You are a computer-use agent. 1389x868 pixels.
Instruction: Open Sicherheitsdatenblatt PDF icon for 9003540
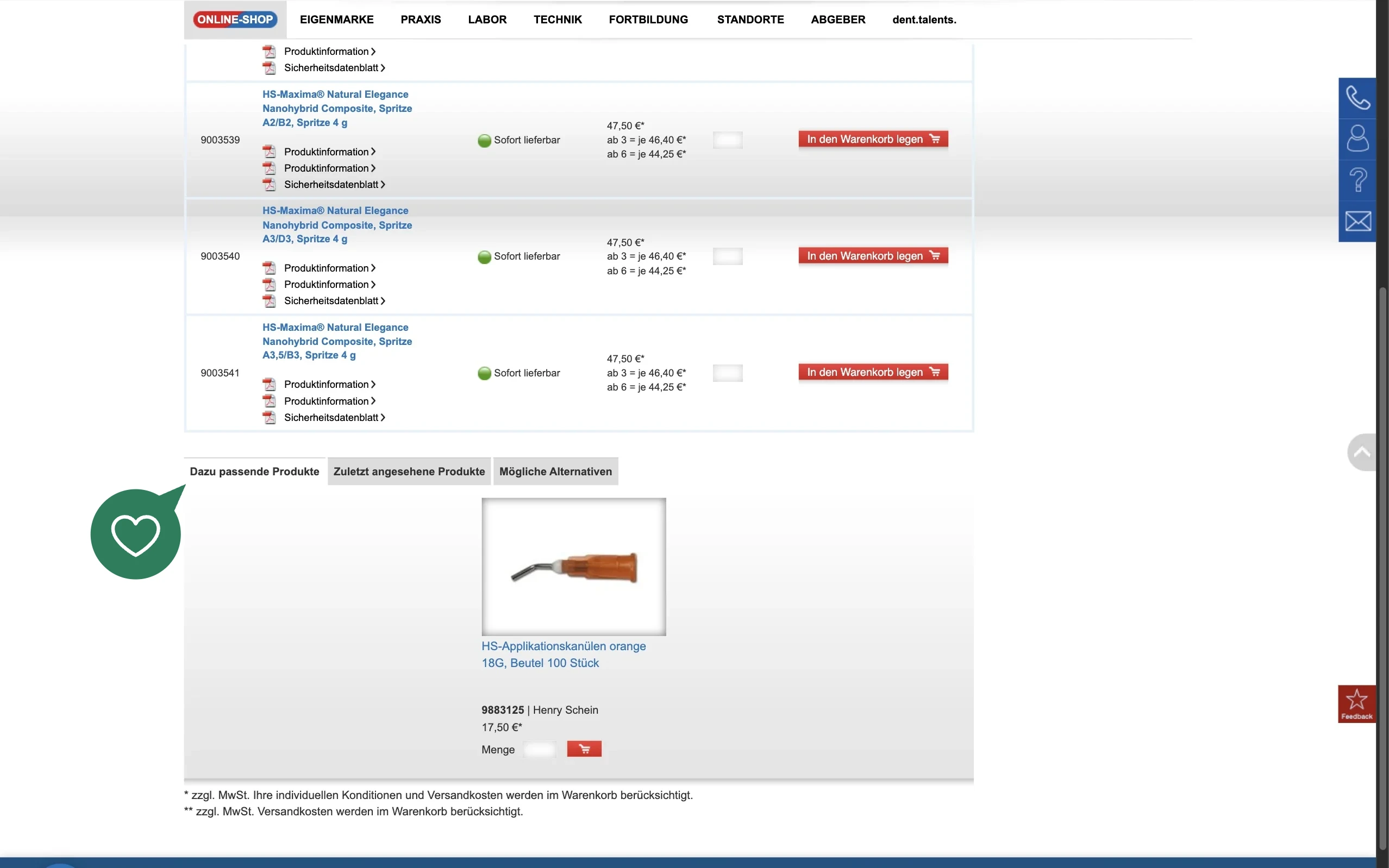[269, 301]
